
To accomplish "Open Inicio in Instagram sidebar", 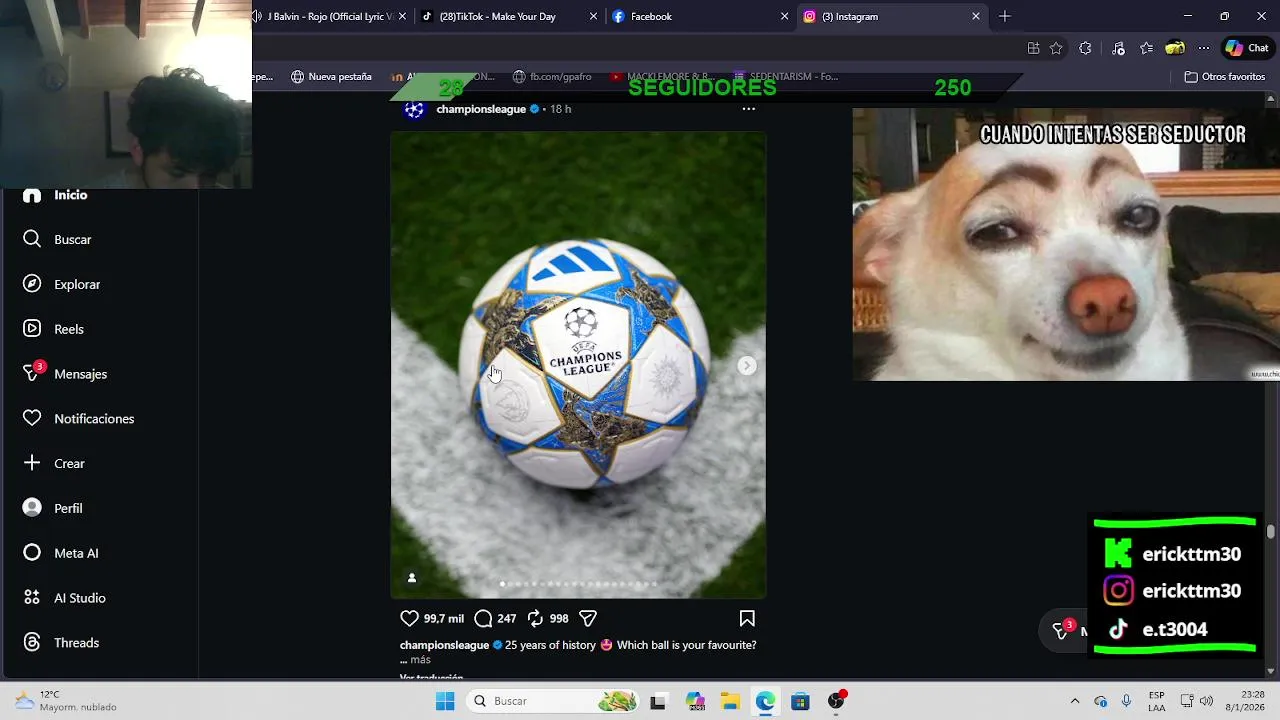I will click(55, 195).
